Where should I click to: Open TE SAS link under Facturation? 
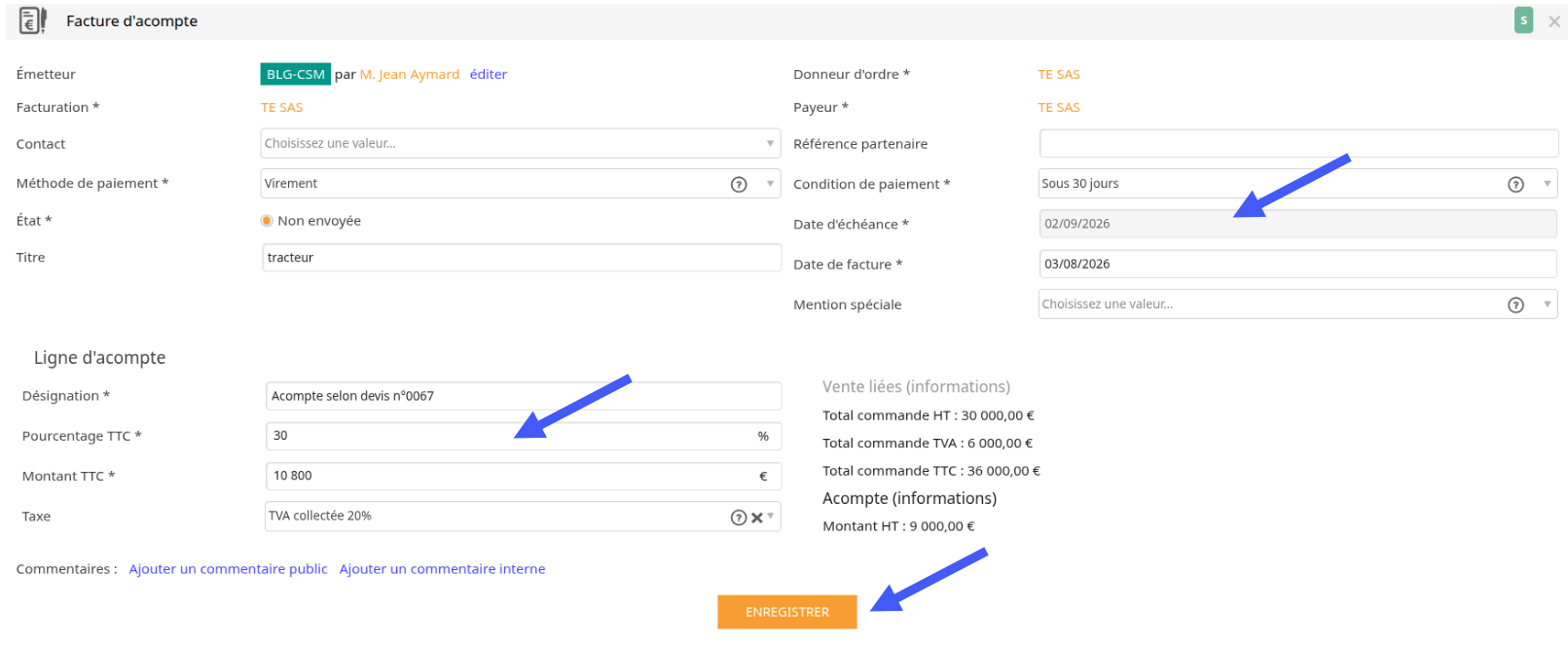[282, 107]
